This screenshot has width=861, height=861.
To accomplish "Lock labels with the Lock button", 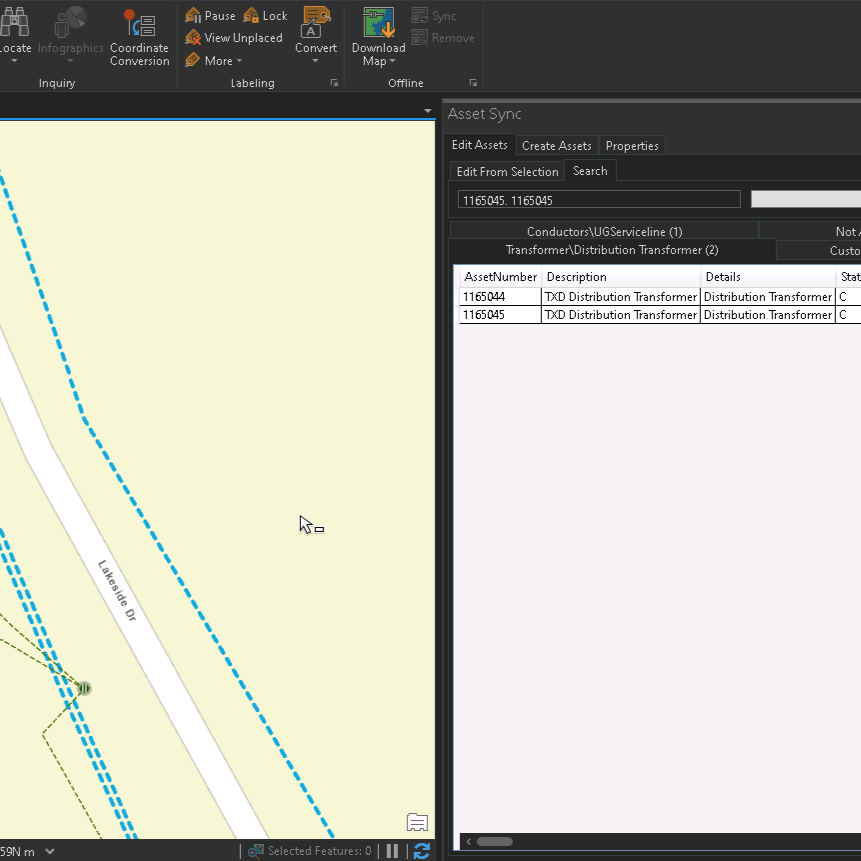I will click(265, 16).
